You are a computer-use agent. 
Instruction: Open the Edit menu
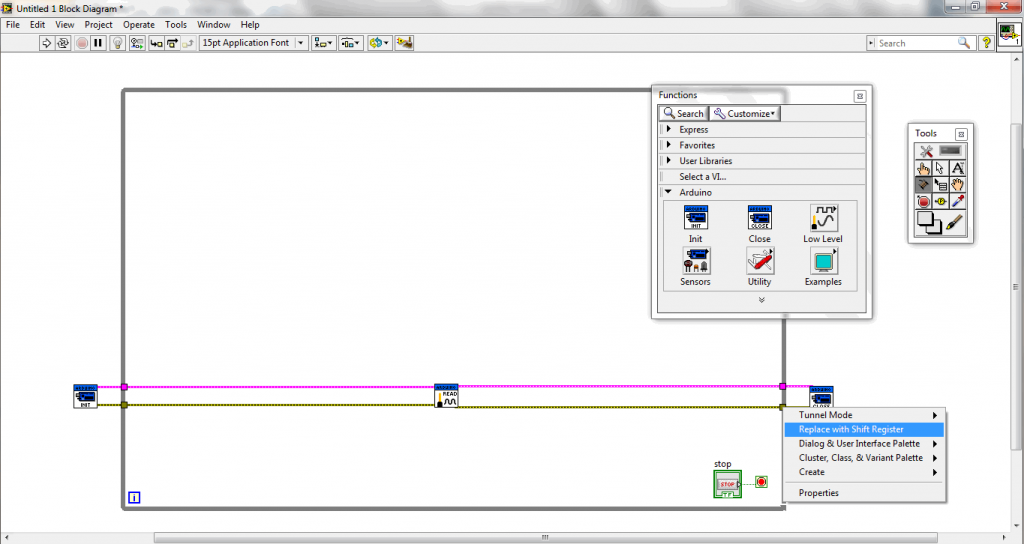(x=37, y=25)
